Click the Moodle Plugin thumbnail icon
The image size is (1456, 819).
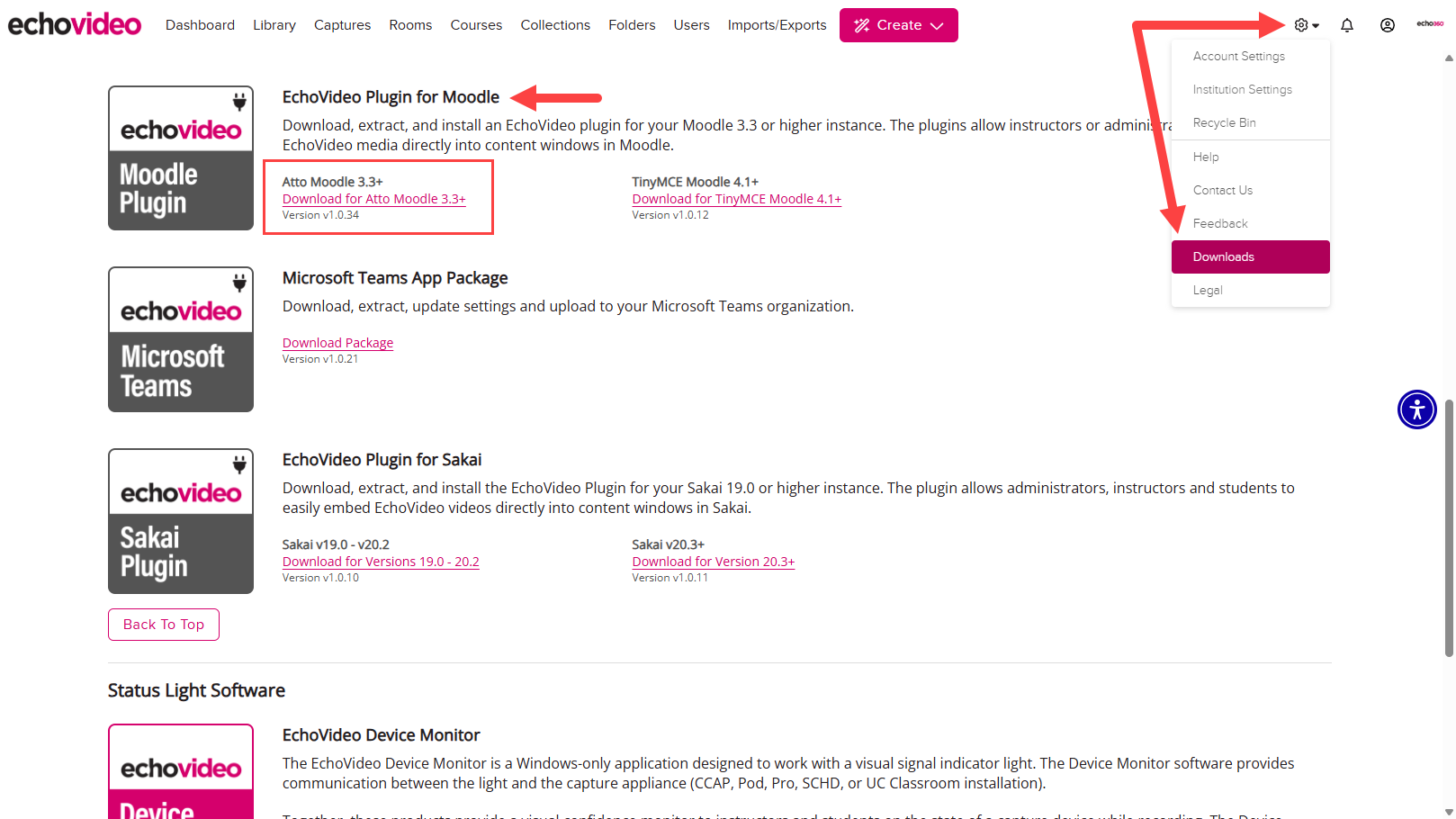180,157
